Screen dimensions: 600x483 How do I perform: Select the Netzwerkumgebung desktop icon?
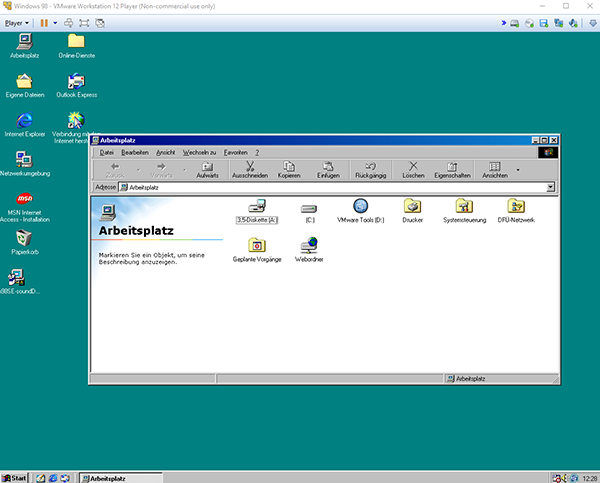[25, 159]
